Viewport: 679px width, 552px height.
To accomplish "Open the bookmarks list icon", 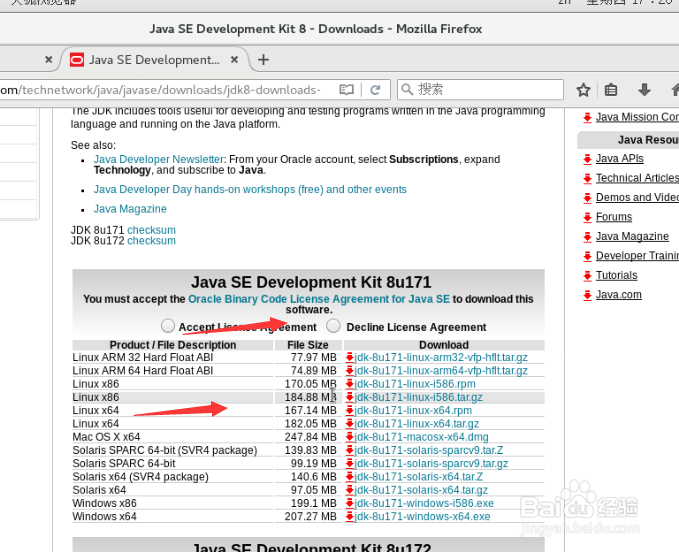I will click(x=611, y=90).
